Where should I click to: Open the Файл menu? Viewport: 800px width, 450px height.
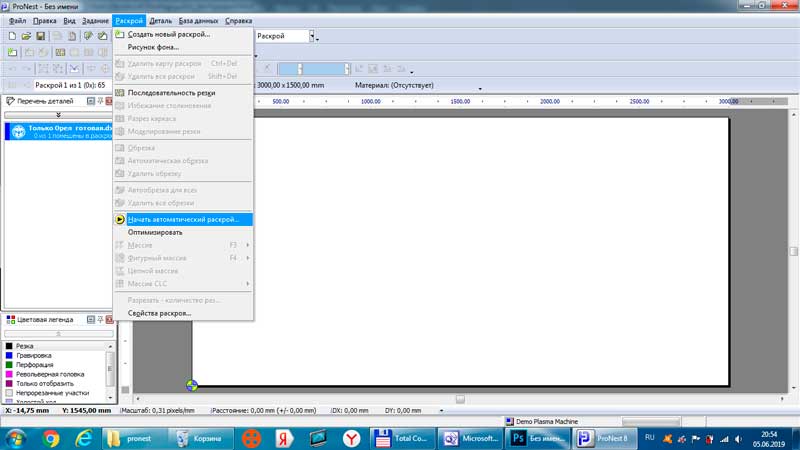tap(17, 21)
